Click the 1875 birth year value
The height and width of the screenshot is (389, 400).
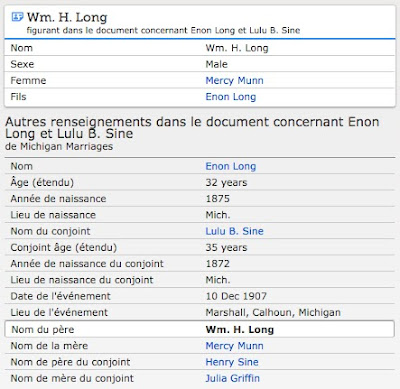point(218,199)
